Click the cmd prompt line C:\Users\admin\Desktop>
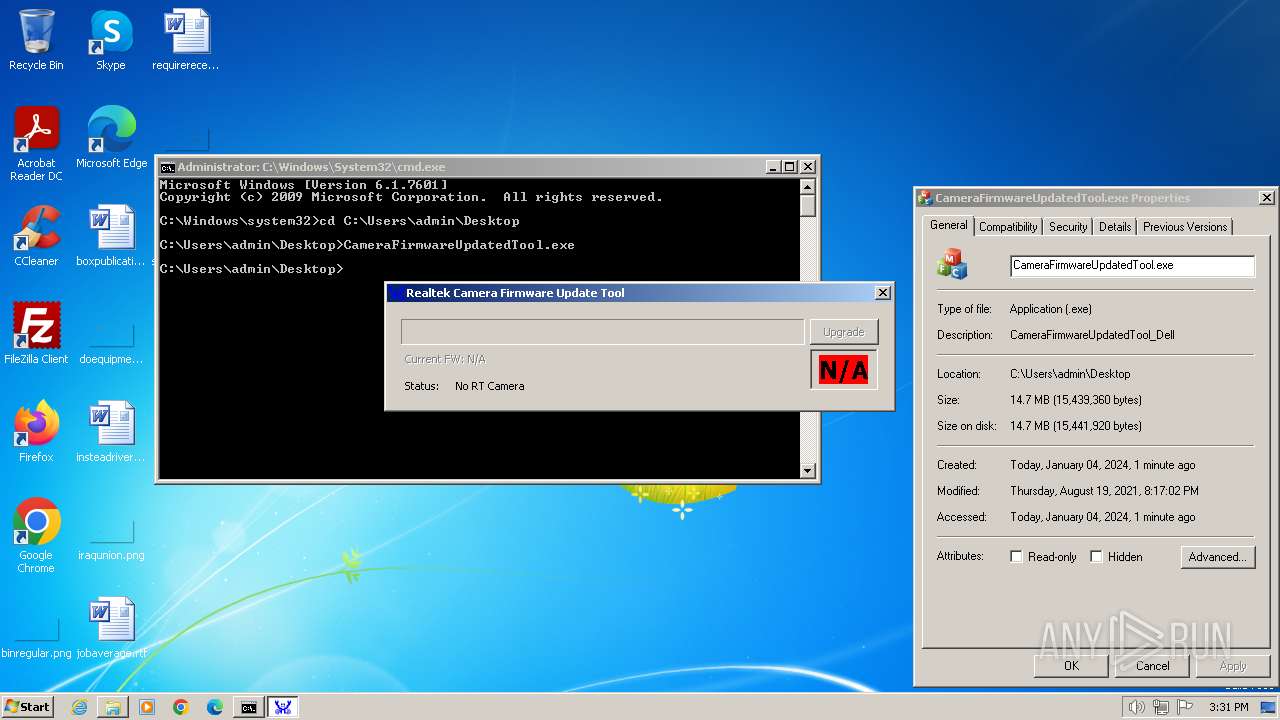Screen dimensions: 1280x720 tap(252, 269)
